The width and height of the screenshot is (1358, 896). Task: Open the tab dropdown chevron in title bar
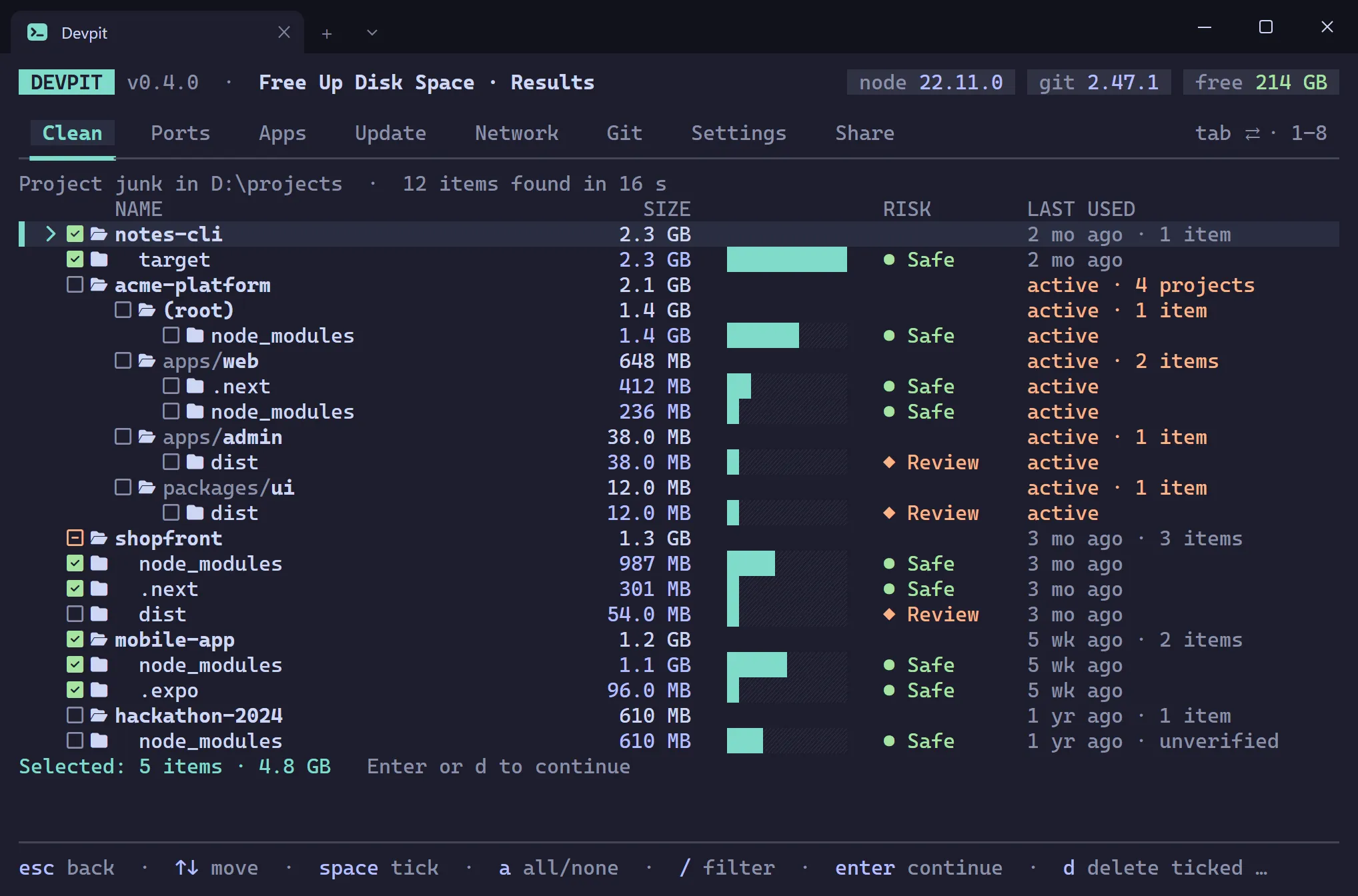[x=372, y=33]
